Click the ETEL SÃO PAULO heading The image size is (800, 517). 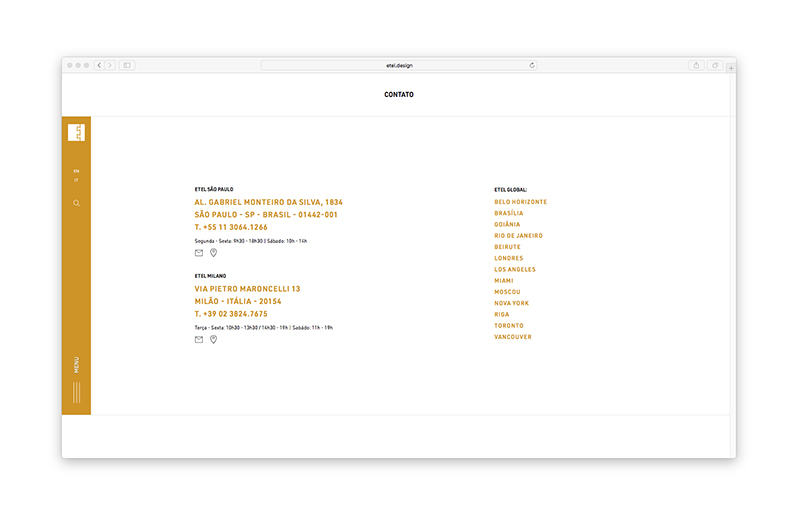tap(214, 189)
